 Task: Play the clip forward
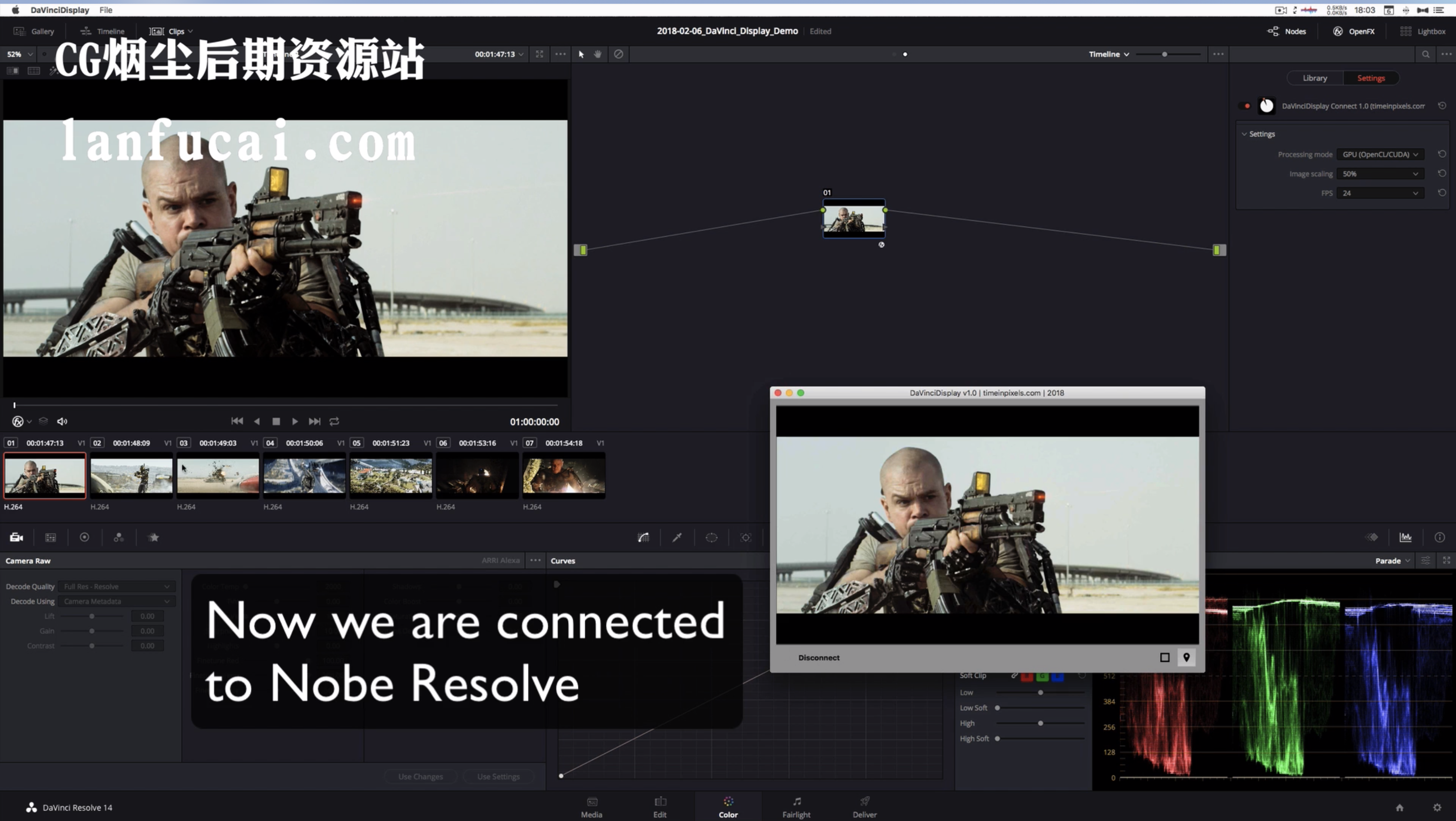point(295,421)
